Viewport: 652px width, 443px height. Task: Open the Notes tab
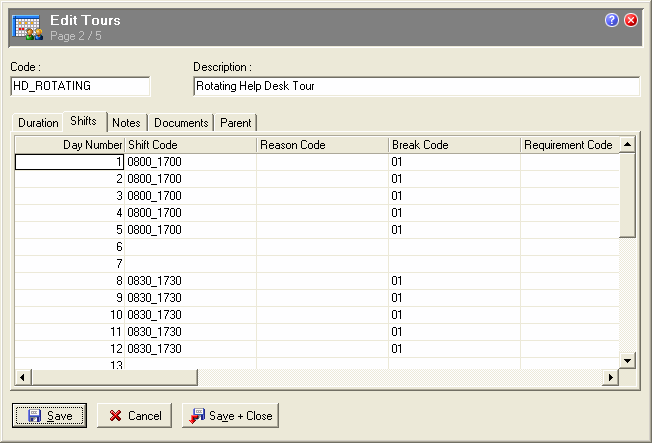click(126, 123)
